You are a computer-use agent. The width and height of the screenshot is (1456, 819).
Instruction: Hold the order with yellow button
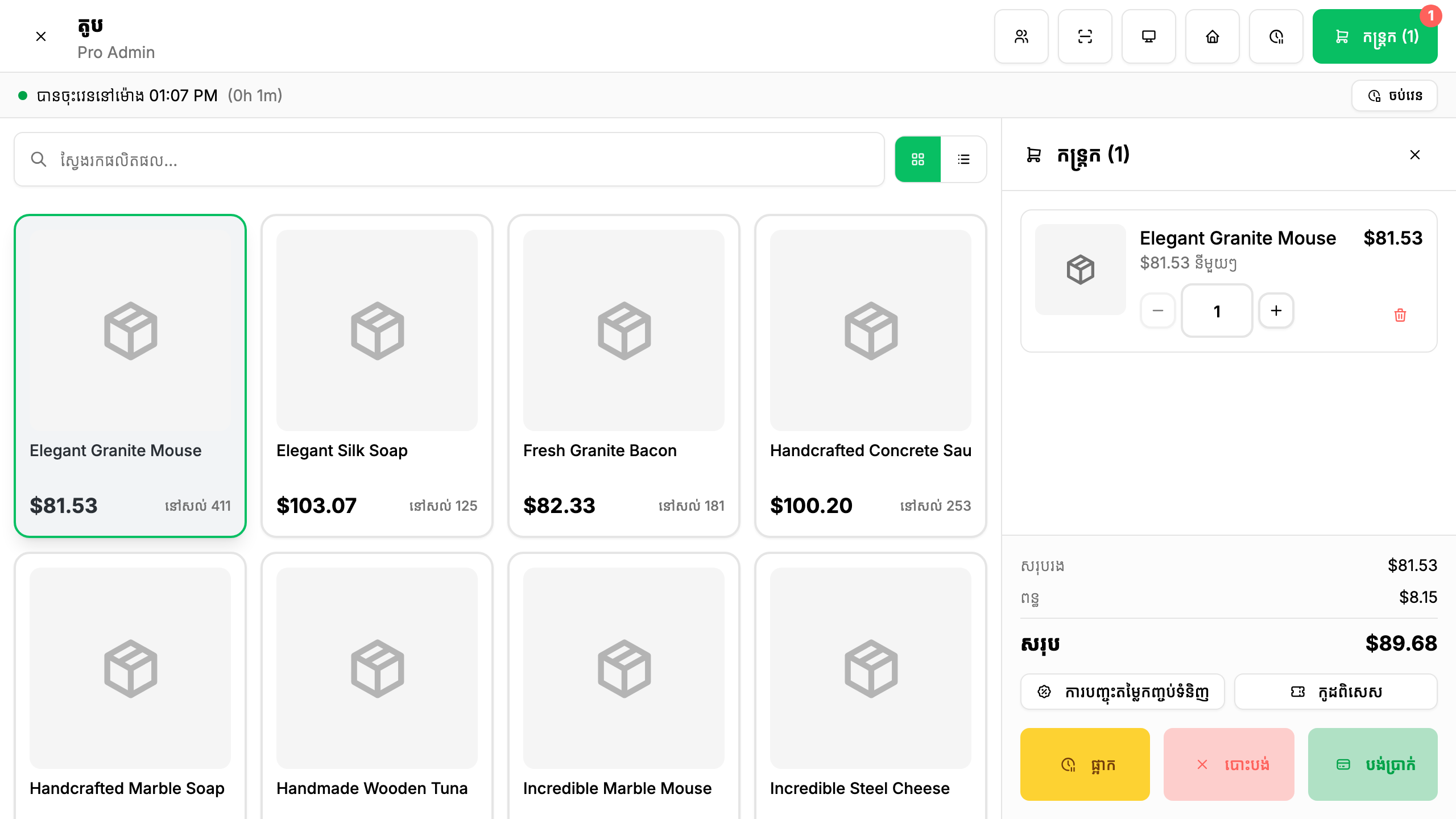[x=1085, y=764]
